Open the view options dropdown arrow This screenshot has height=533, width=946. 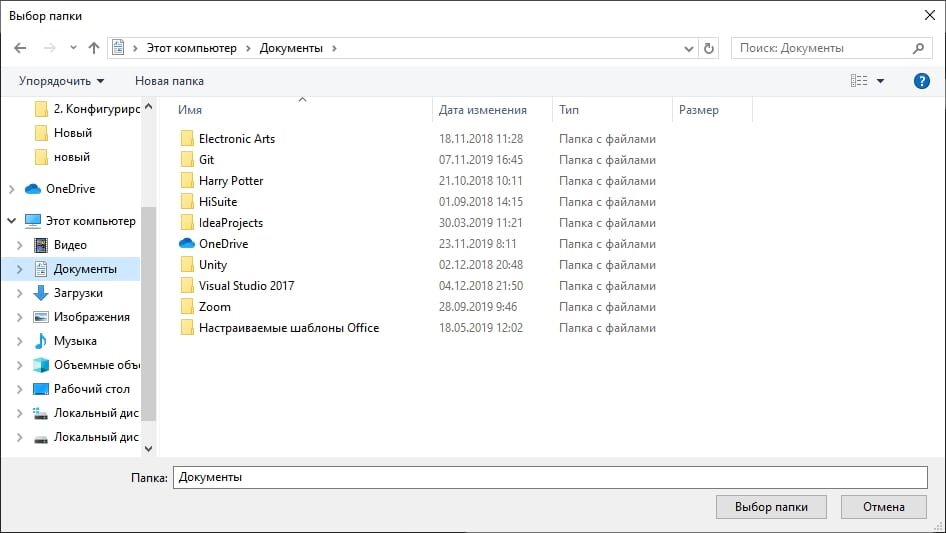click(880, 81)
